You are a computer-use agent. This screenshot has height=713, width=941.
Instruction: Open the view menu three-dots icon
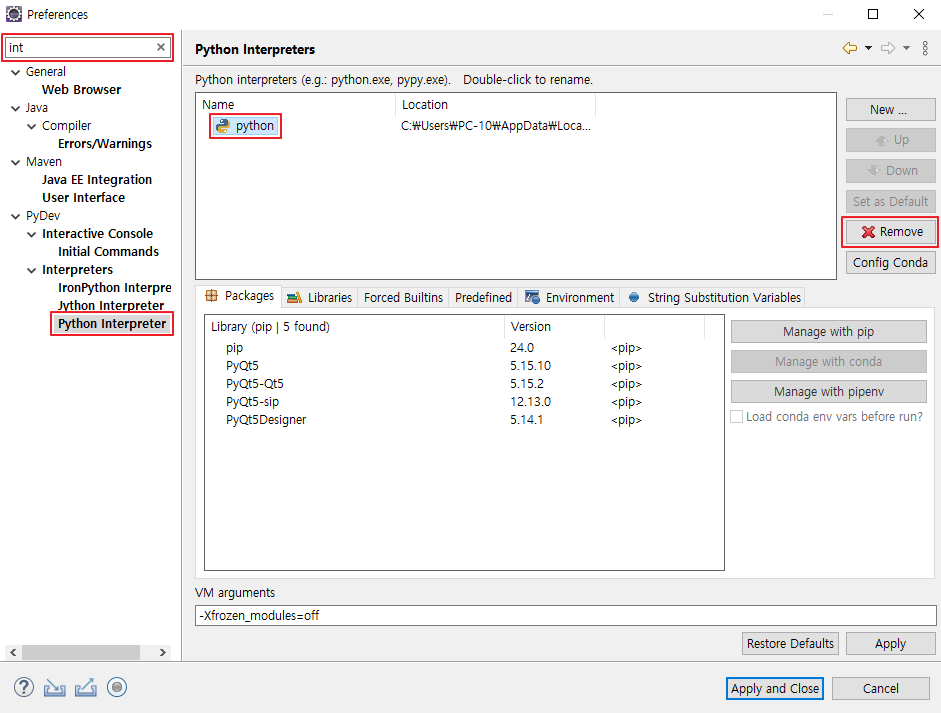[x=925, y=48]
